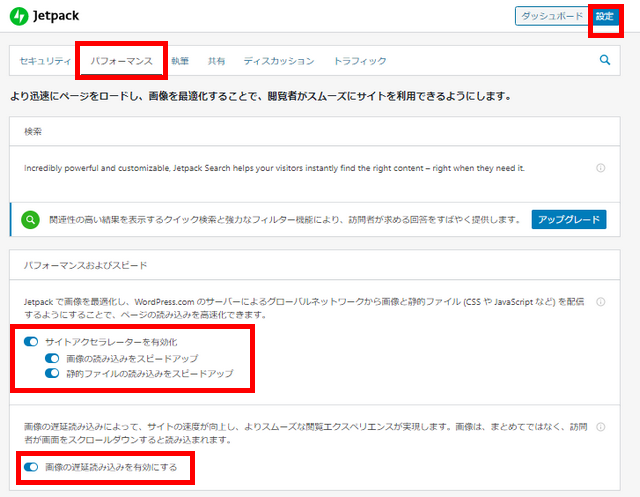Switch to the セキュリティ tab
Image resolution: width=640 pixels, height=497 pixels.
point(45,61)
